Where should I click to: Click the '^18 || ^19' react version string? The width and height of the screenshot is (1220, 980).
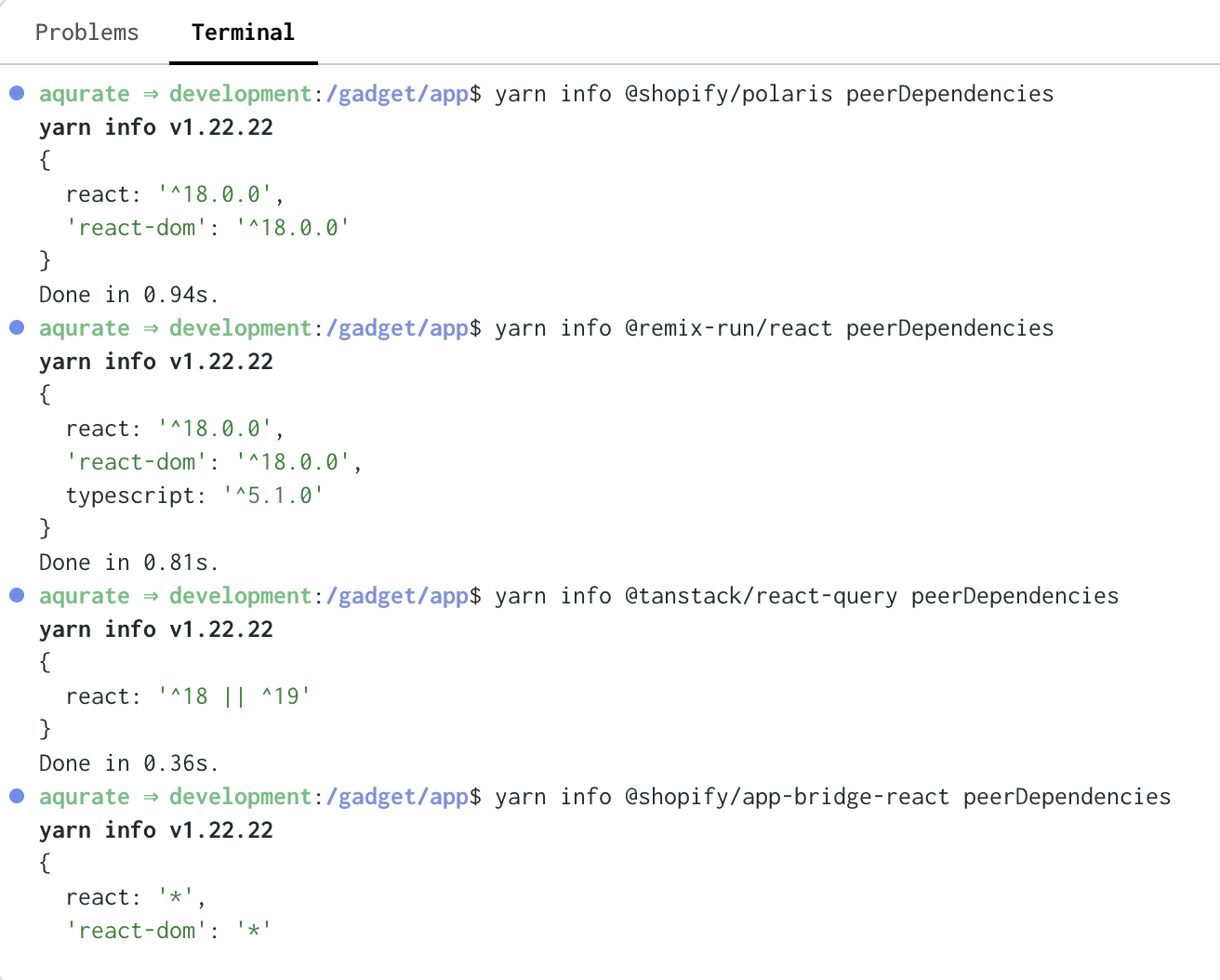pyautogui.click(x=234, y=696)
